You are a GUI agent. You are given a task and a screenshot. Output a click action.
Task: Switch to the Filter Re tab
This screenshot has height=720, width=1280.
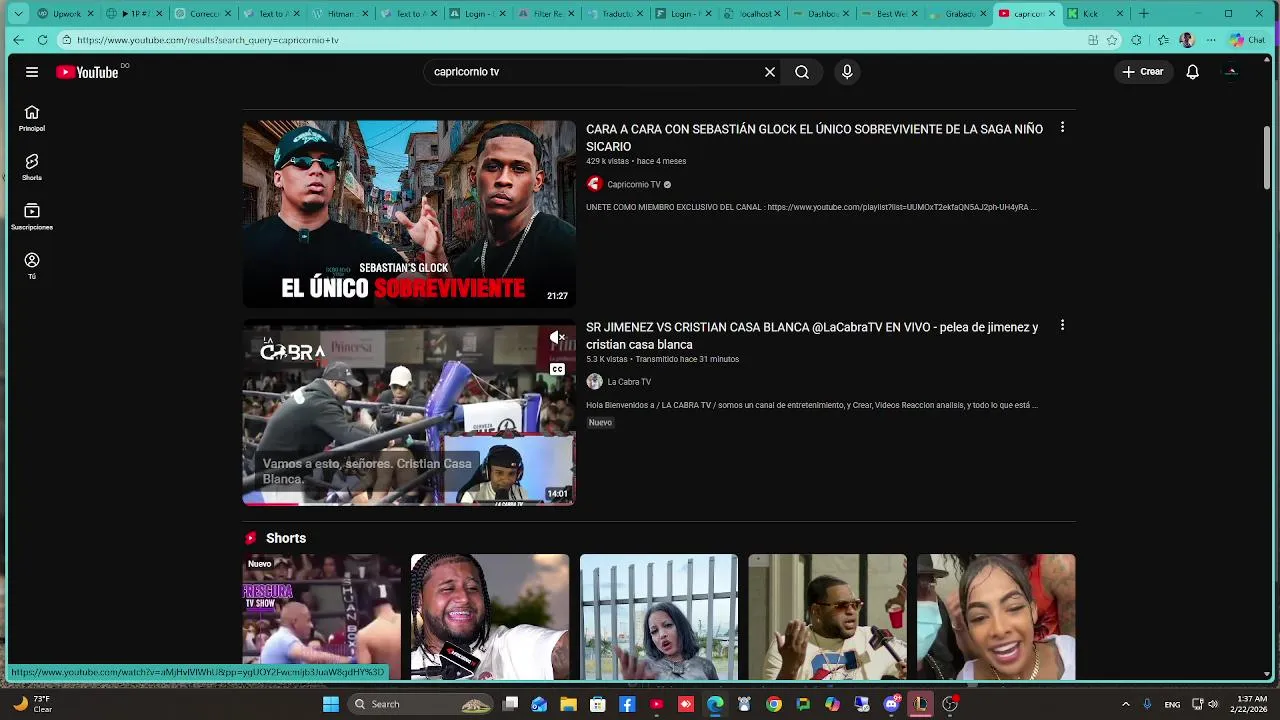(548, 14)
